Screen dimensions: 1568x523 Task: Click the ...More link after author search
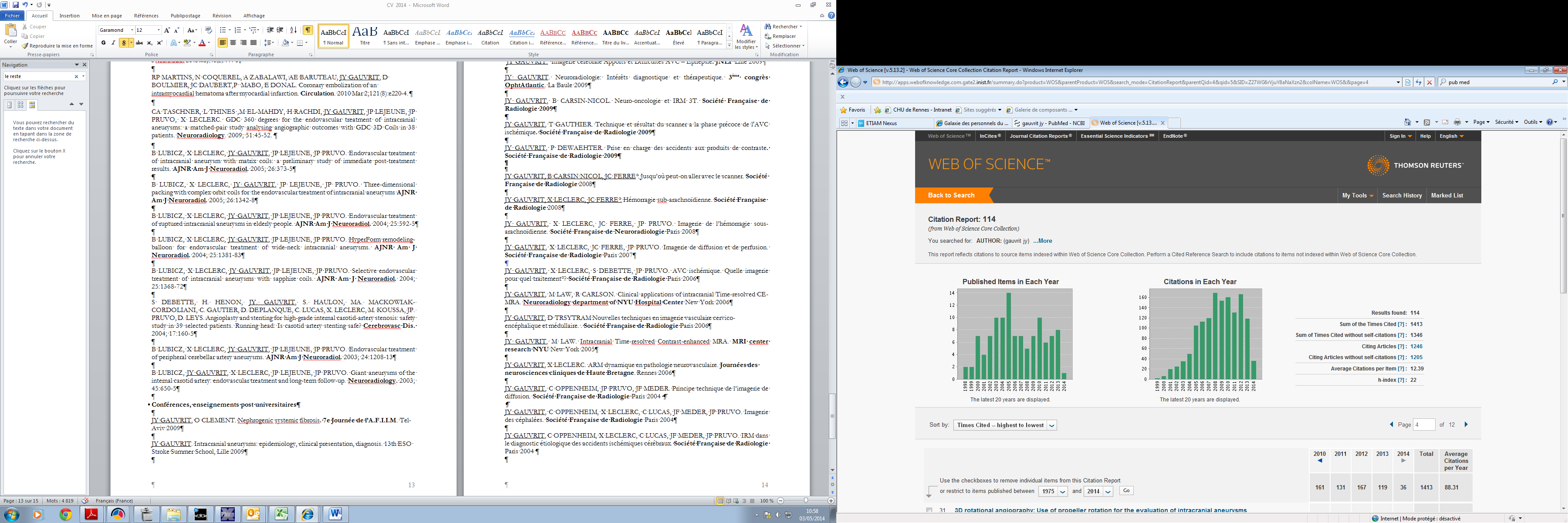pyautogui.click(x=1042, y=241)
